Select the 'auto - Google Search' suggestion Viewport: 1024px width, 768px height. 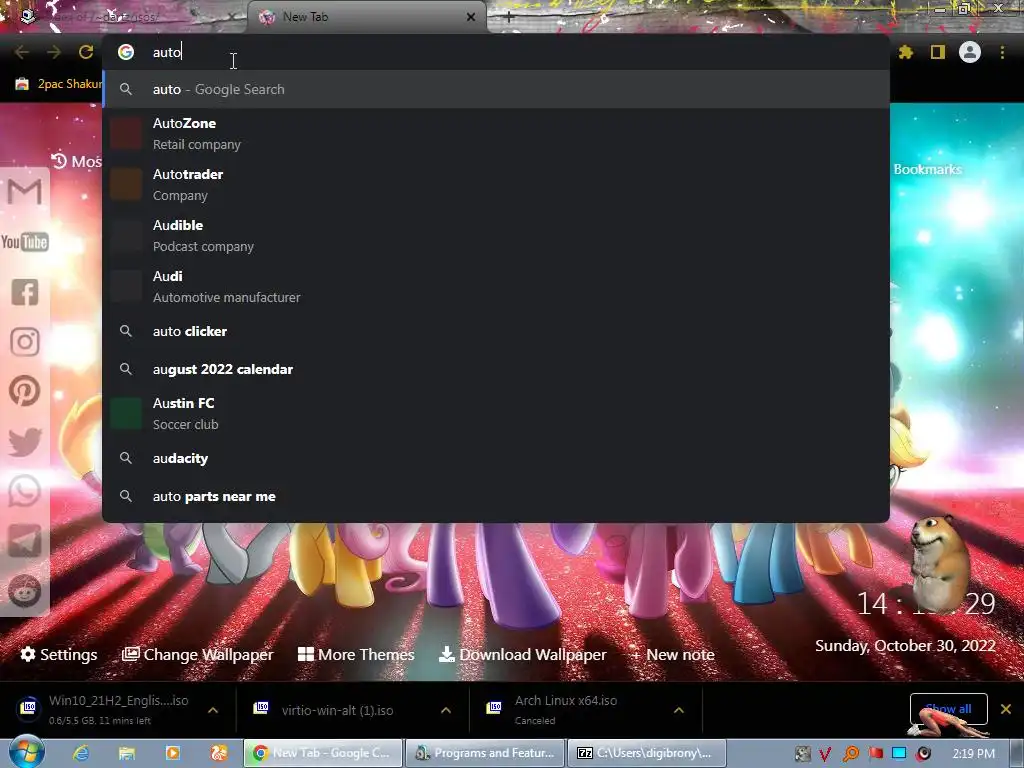496,89
